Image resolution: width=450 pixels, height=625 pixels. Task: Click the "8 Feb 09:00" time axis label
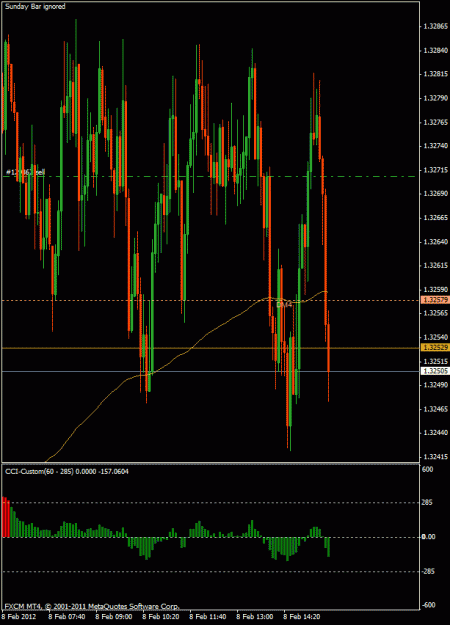[x=114, y=617]
